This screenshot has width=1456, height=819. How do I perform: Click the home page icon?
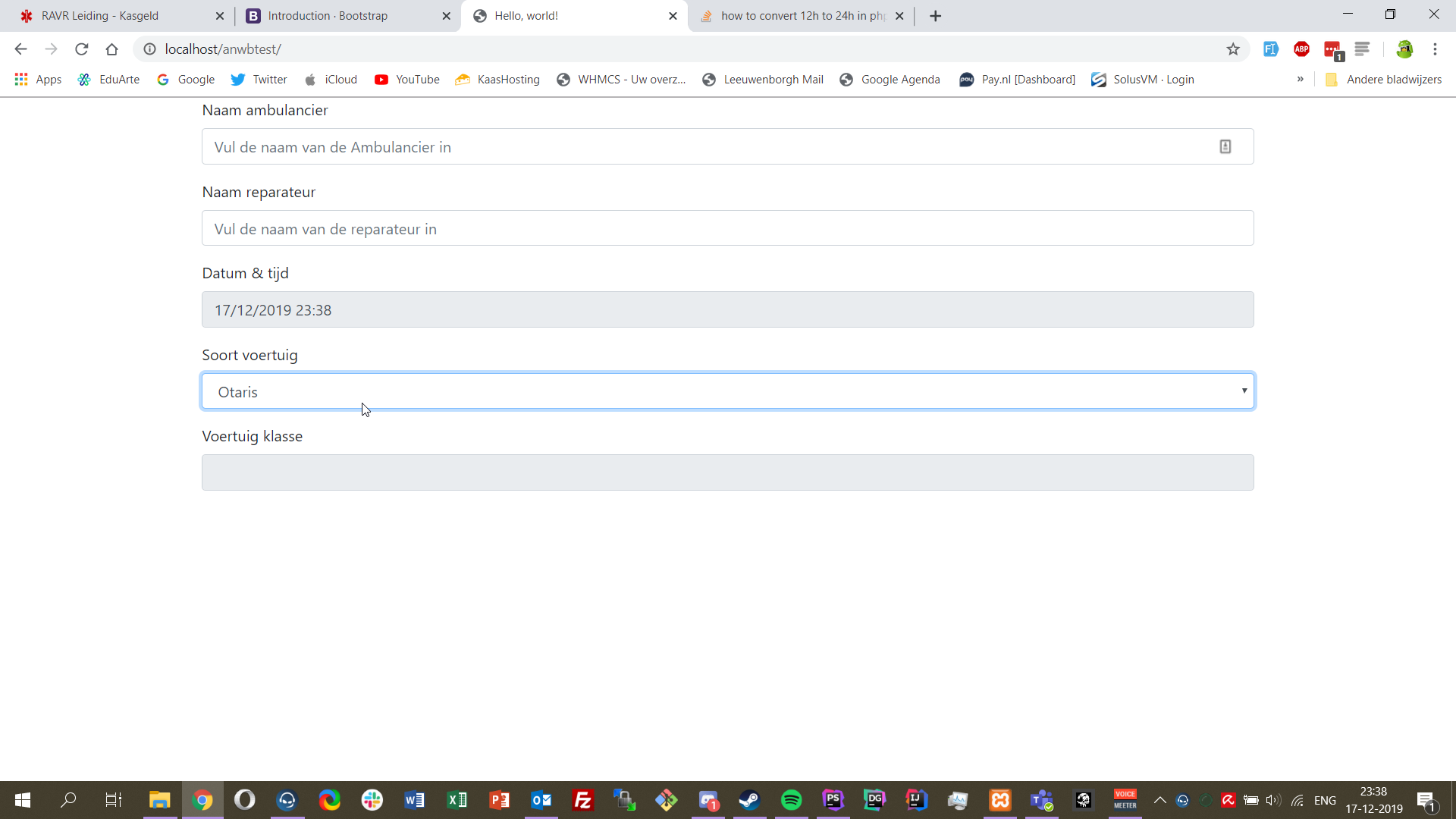coord(111,49)
